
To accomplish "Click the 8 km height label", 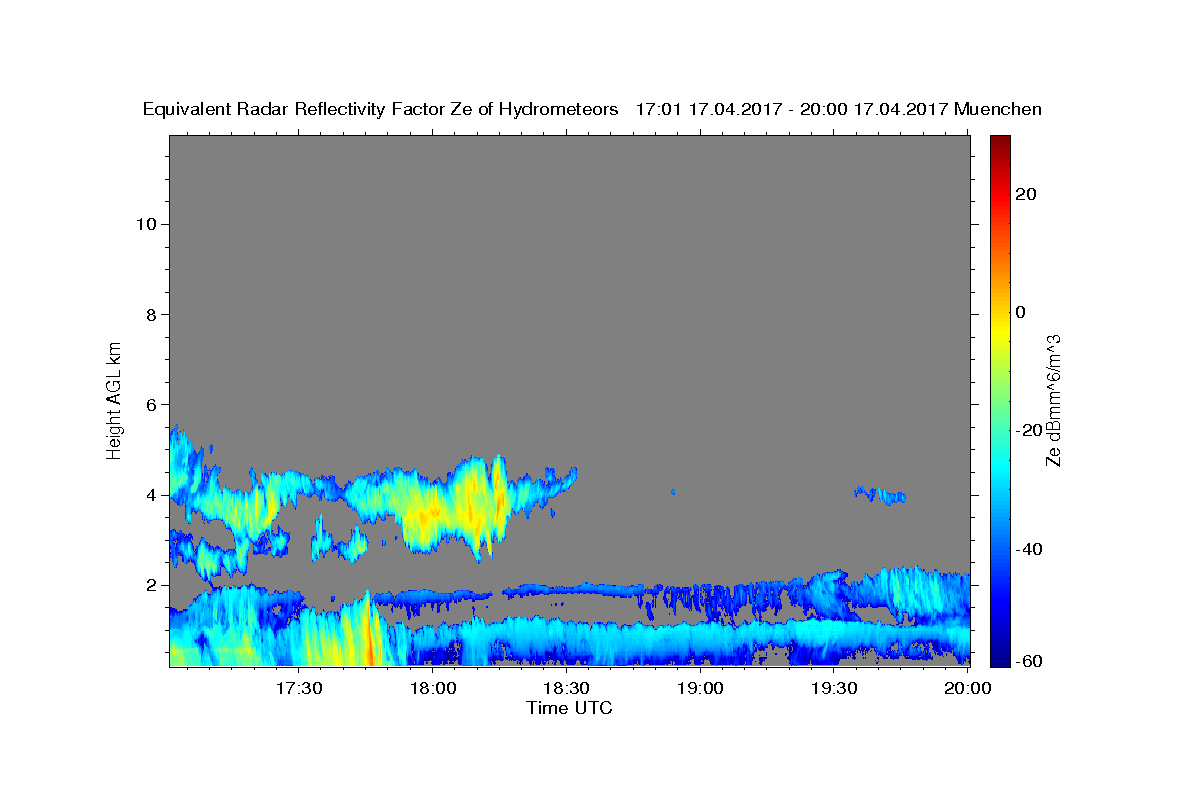I will coord(151,314).
